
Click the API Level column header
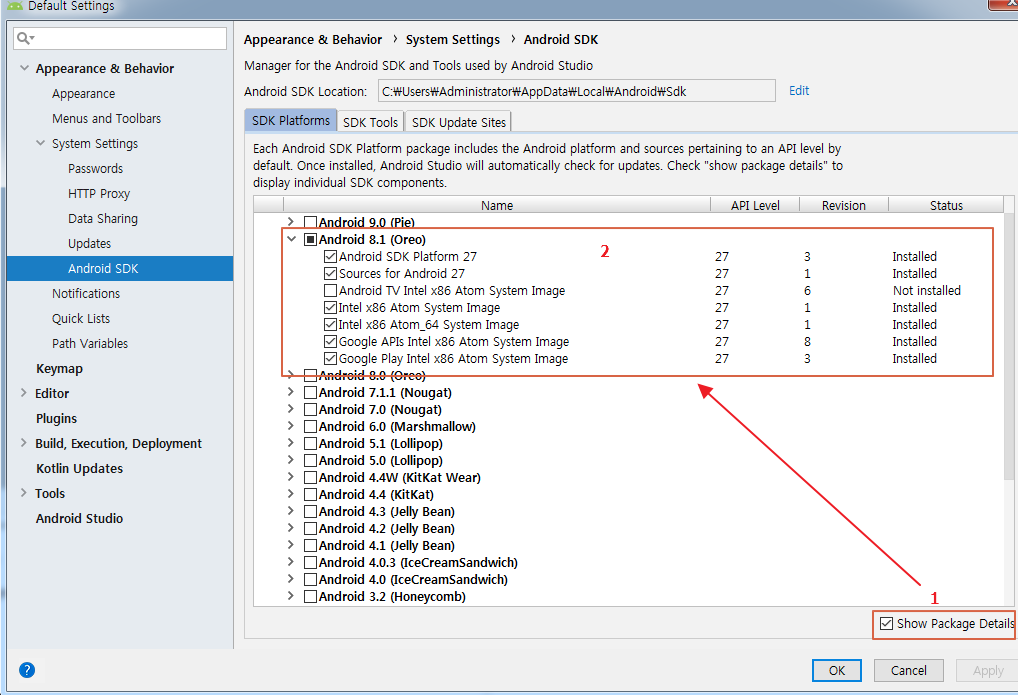tap(755, 205)
